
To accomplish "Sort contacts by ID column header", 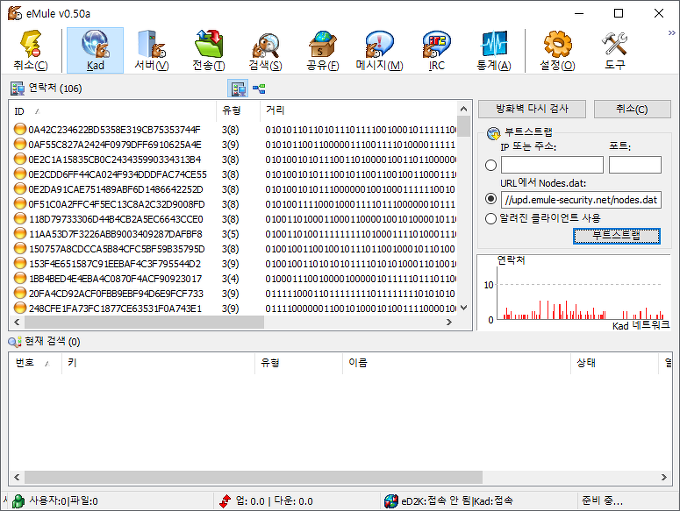I will 113,111.
